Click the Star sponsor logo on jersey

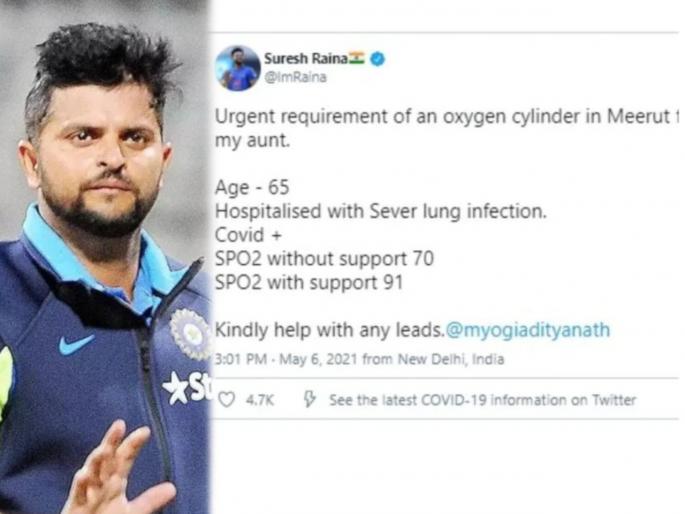187,388
